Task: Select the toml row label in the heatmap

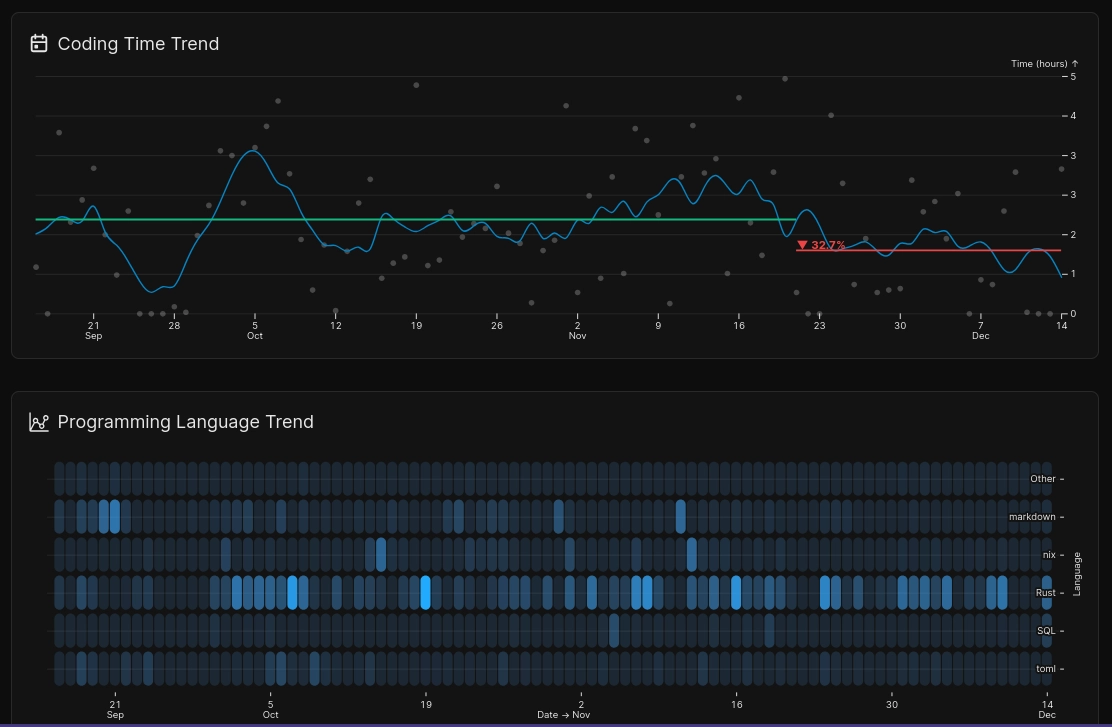Action: 1045,668
